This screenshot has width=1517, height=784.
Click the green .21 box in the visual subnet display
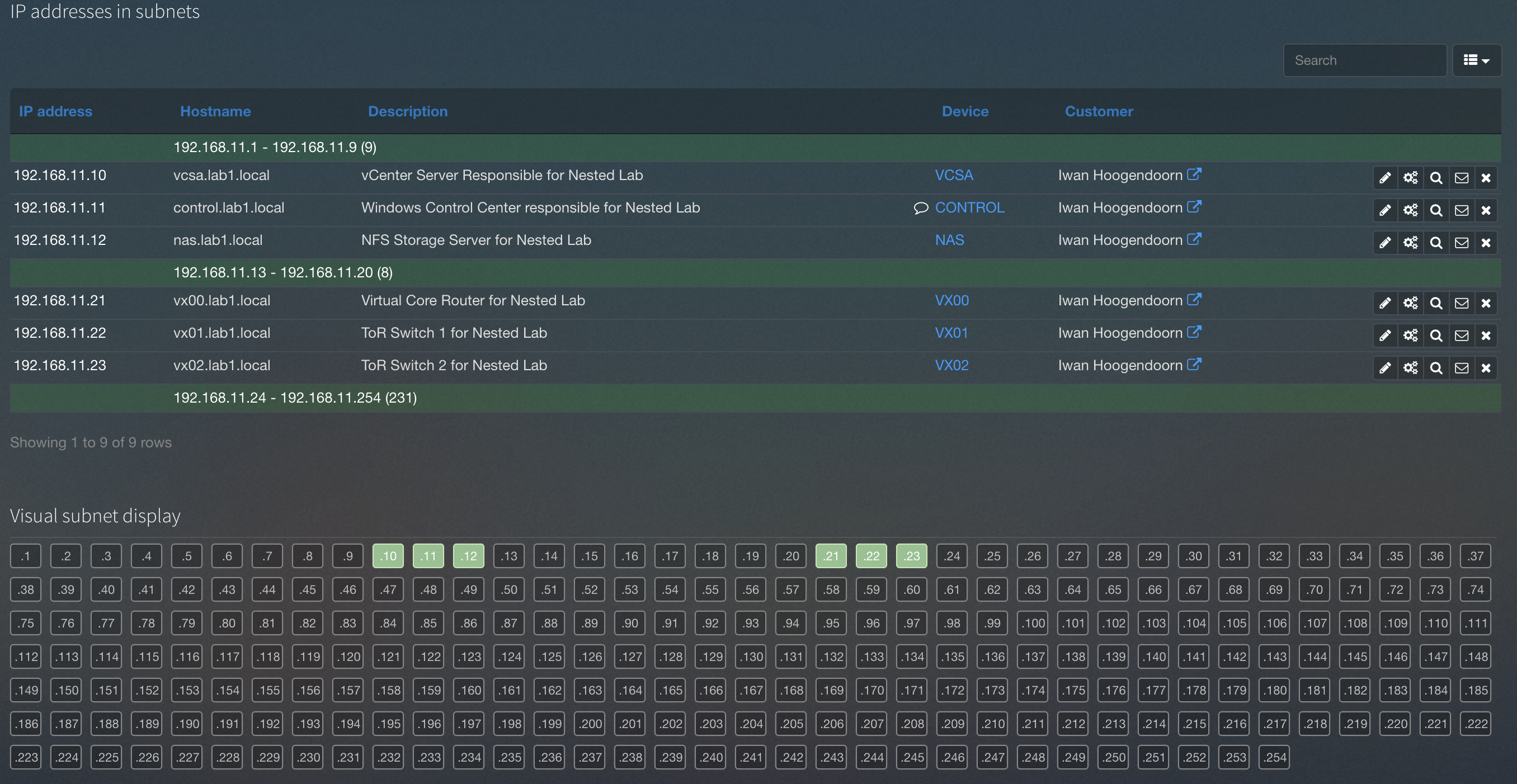point(830,556)
